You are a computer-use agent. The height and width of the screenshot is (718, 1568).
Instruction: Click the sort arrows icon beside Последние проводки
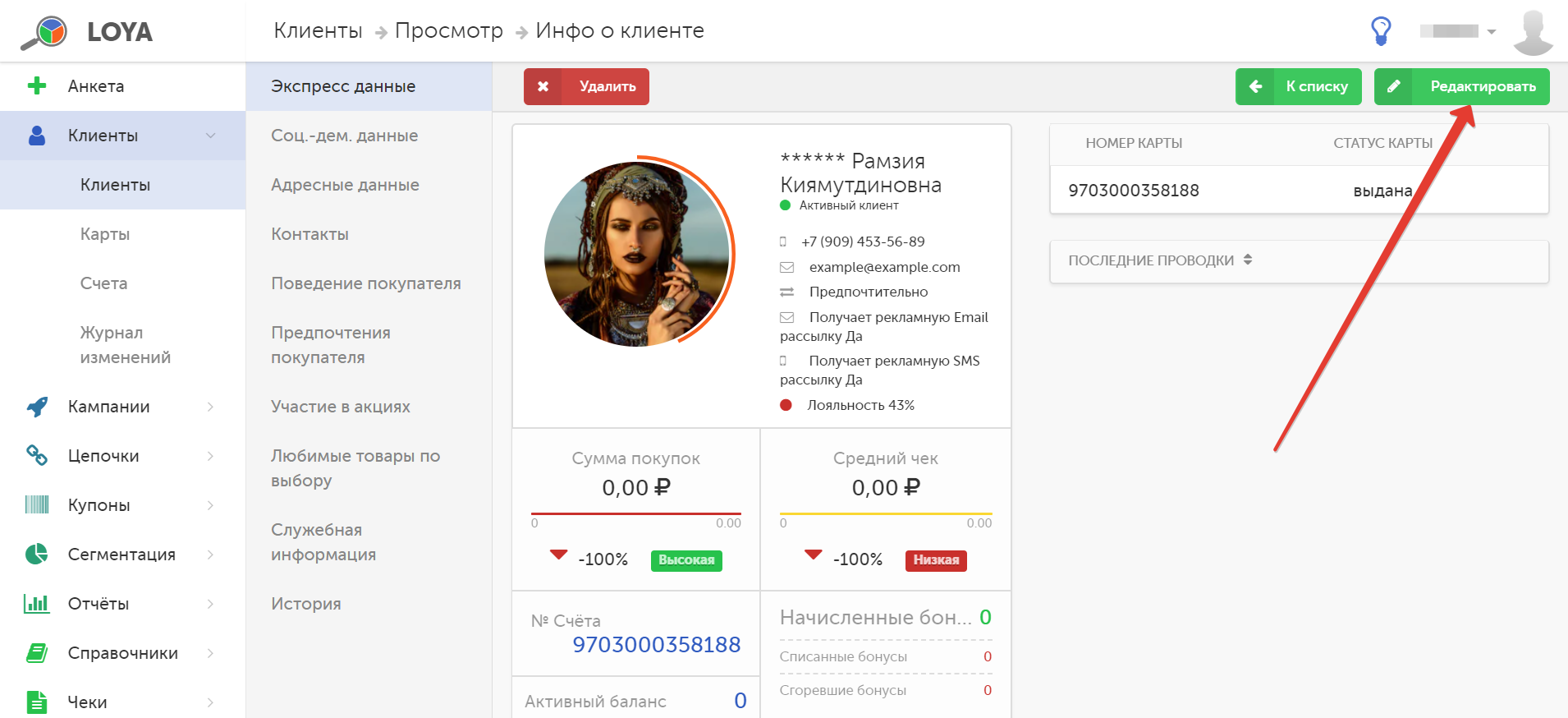click(x=1248, y=260)
